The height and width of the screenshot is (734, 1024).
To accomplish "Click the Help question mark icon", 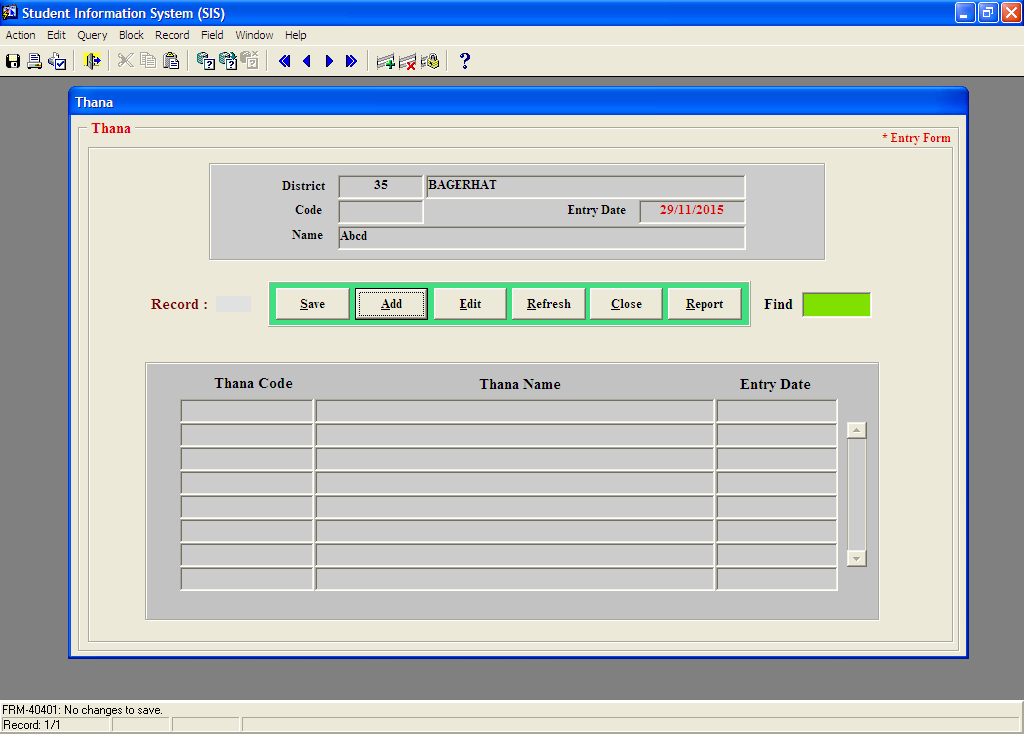I will [x=464, y=61].
